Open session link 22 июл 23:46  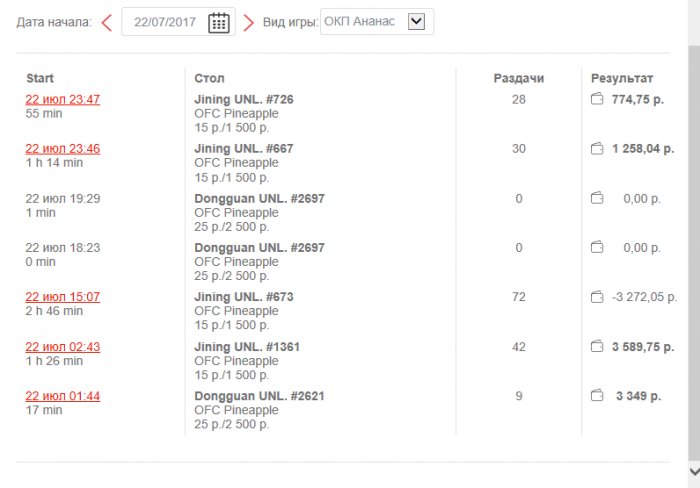(x=63, y=149)
